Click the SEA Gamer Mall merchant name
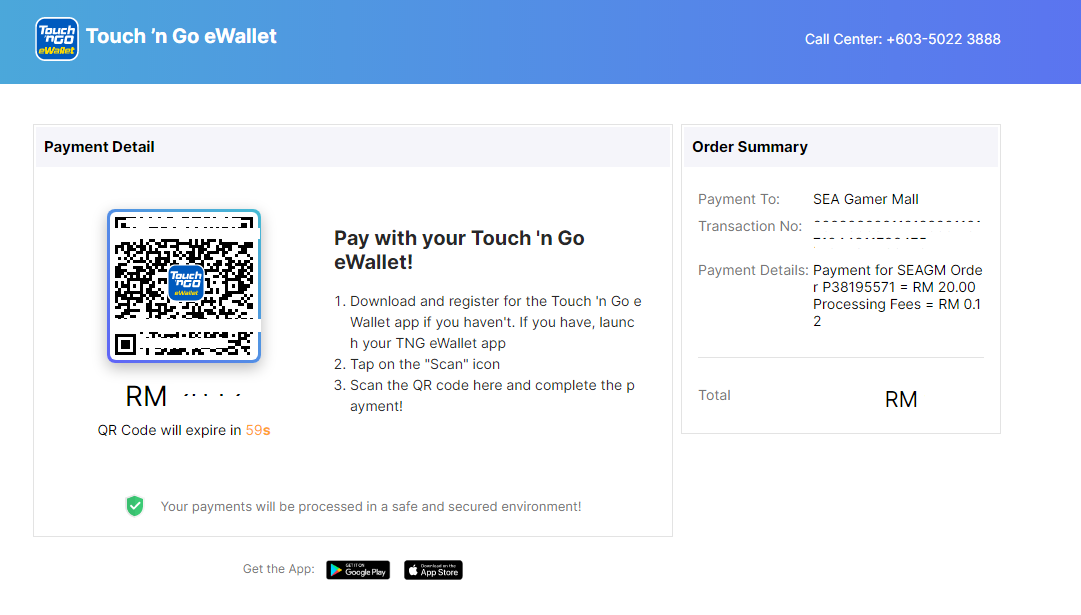1081x615 pixels. tap(865, 199)
